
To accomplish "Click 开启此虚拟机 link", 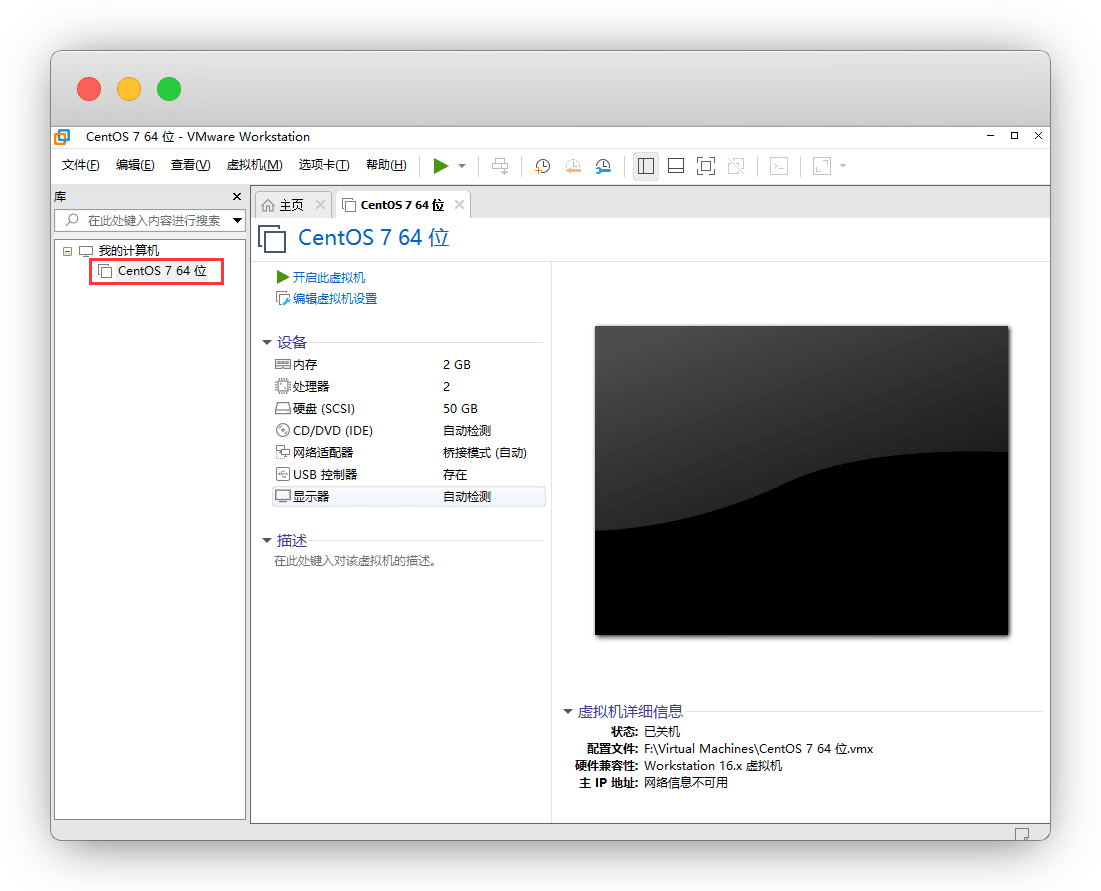I will (x=329, y=277).
